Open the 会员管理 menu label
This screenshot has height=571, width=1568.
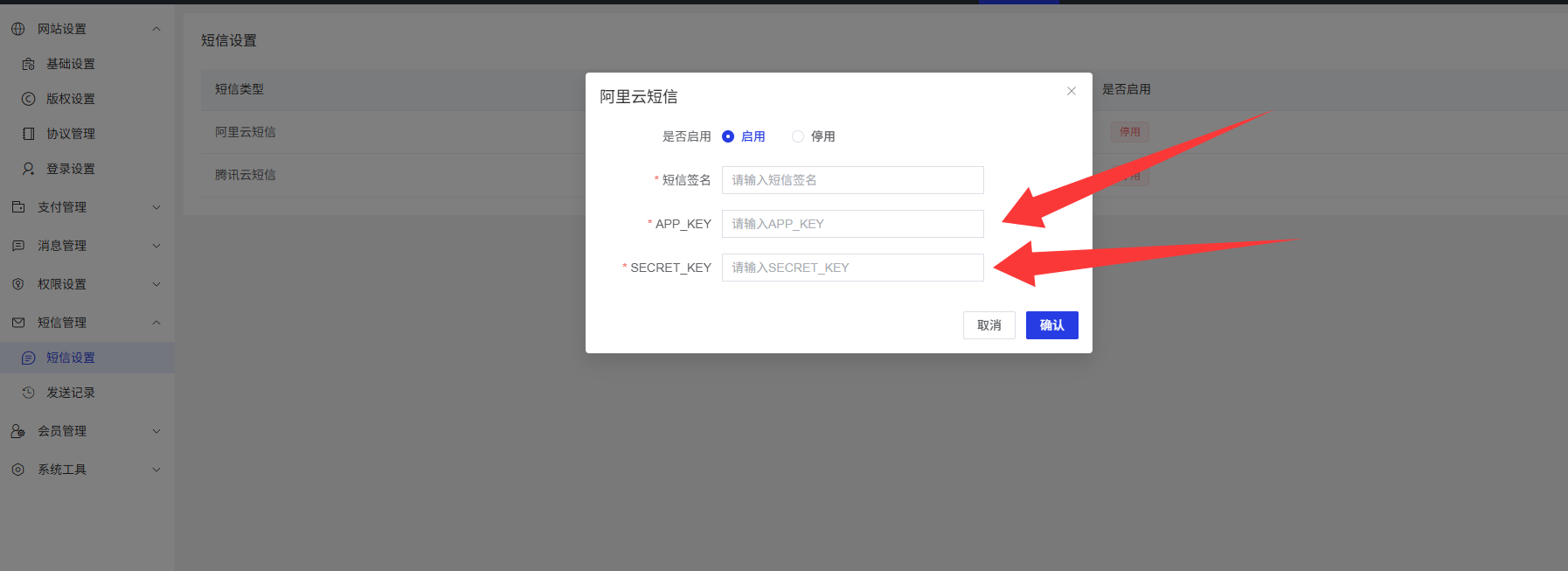[62, 431]
